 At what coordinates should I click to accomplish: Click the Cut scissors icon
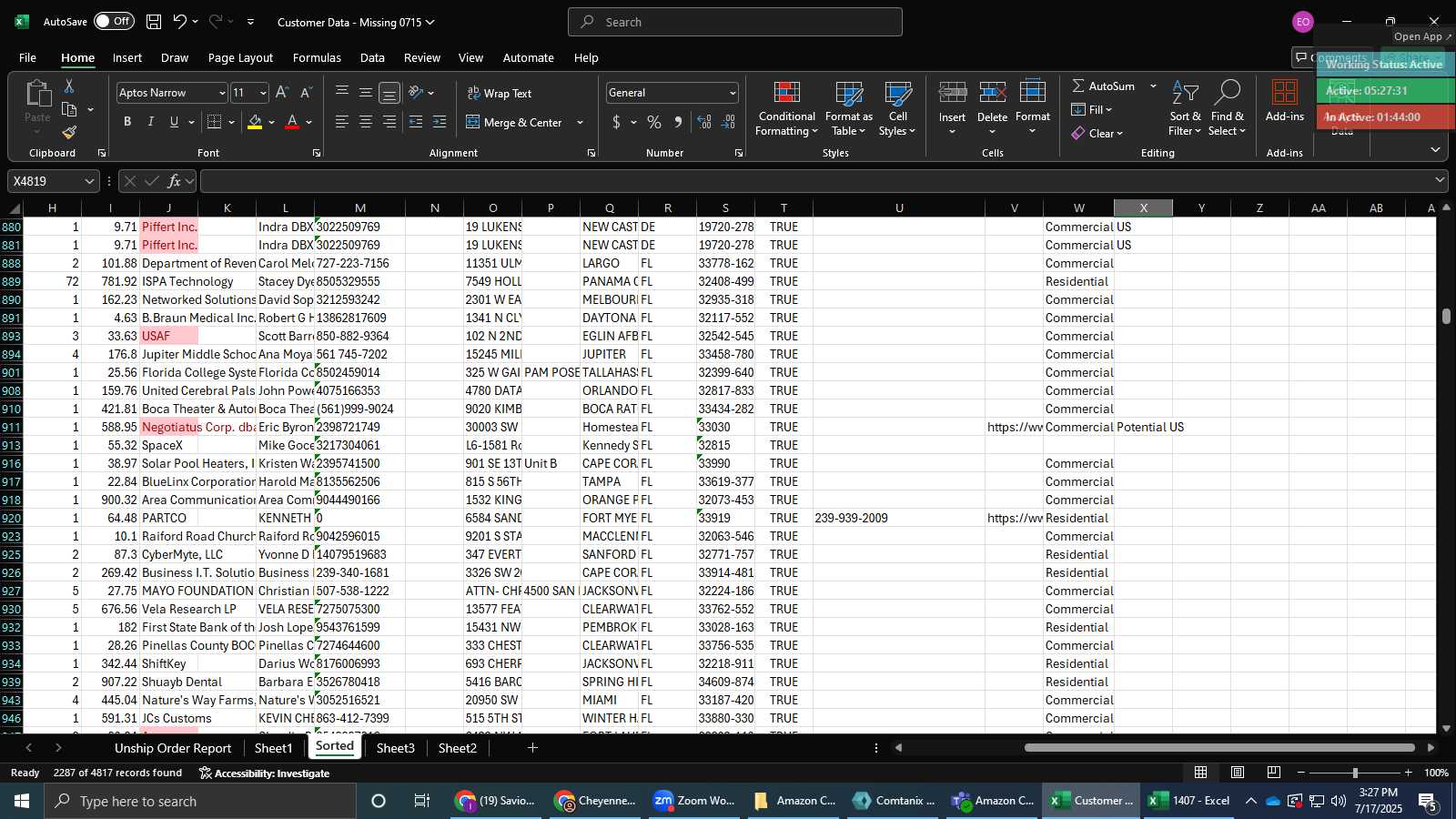point(69,86)
